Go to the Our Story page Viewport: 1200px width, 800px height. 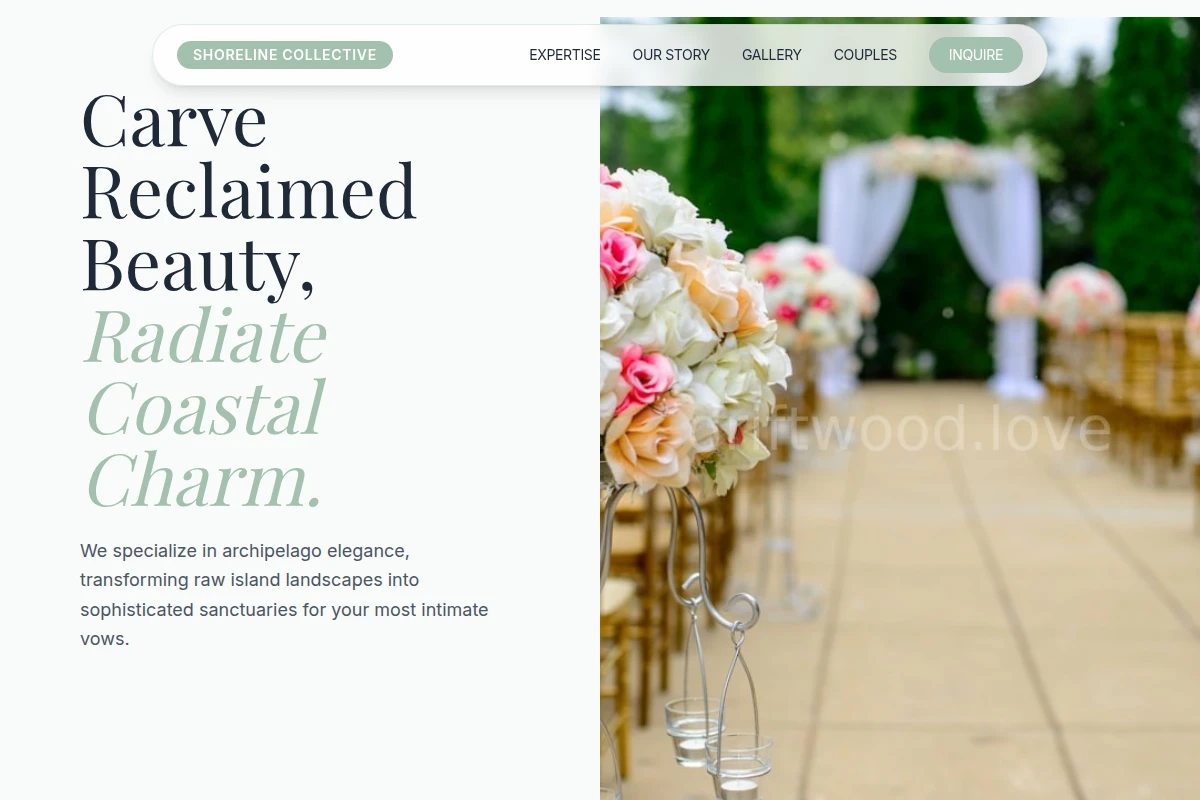(x=671, y=55)
